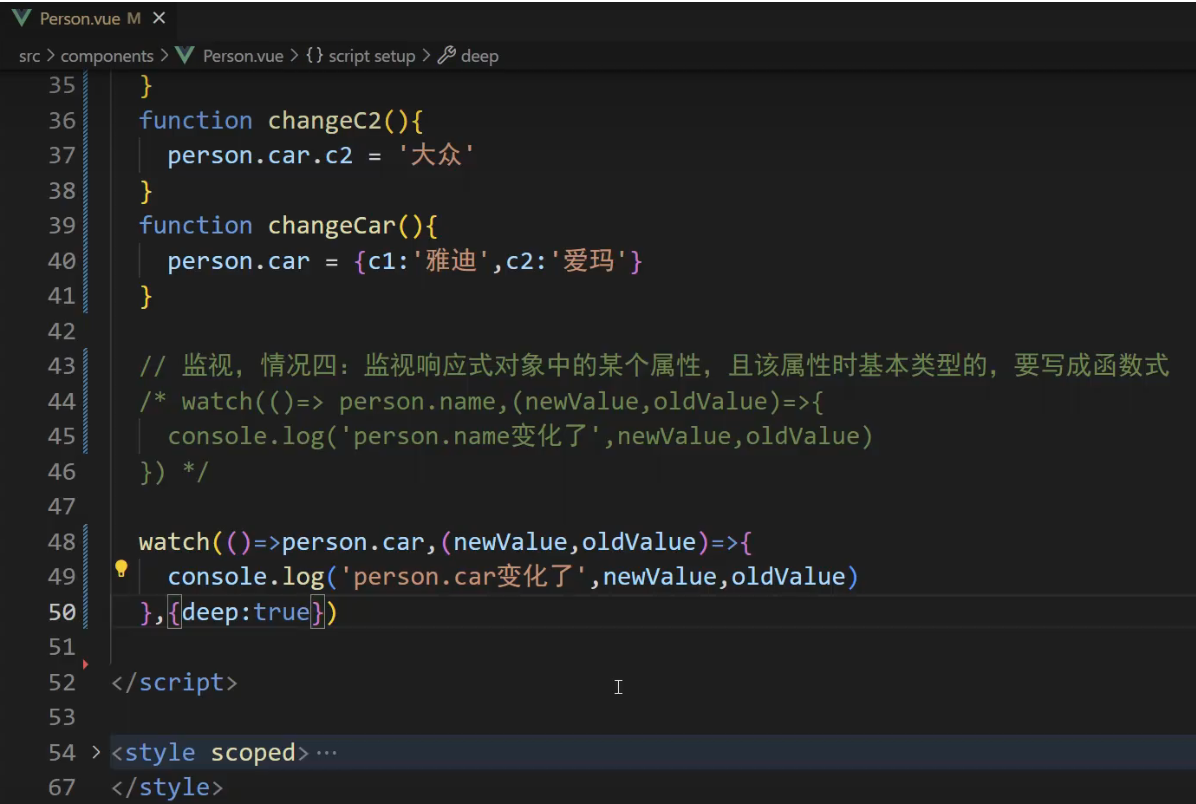Click the Vue icon in breadcrumb bar
Viewport: 1196px width, 804px height.
click(185, 55)
